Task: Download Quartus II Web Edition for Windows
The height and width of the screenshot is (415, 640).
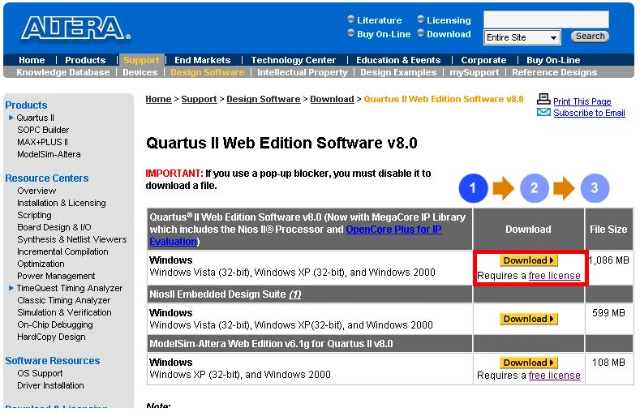Action: (x=528, y=260)
